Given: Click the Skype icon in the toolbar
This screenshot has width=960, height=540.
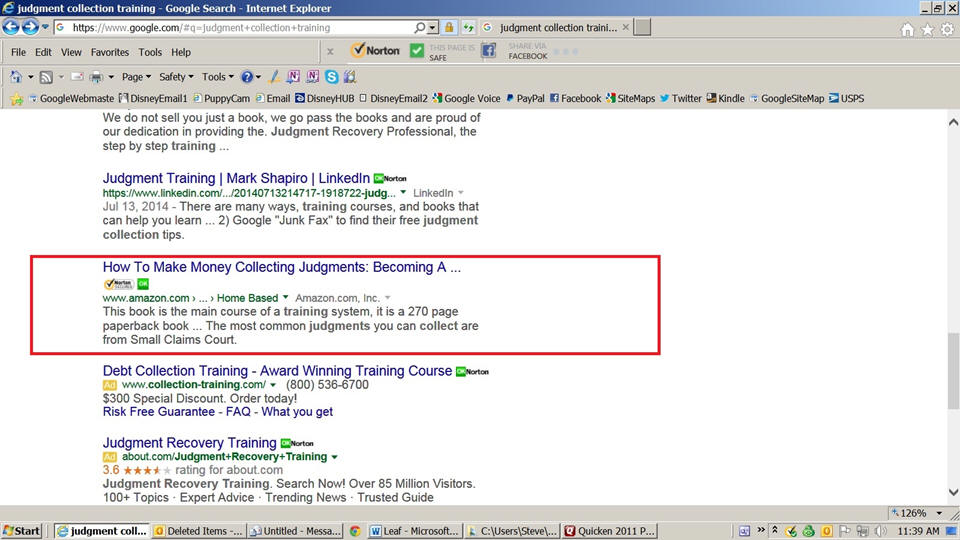Looking at the screenshot, I should coord(331,77).
